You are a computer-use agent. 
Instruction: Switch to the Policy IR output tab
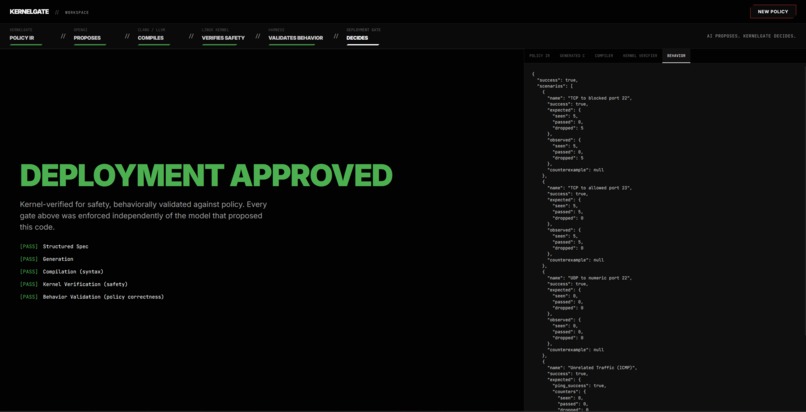tap(539, 55)
